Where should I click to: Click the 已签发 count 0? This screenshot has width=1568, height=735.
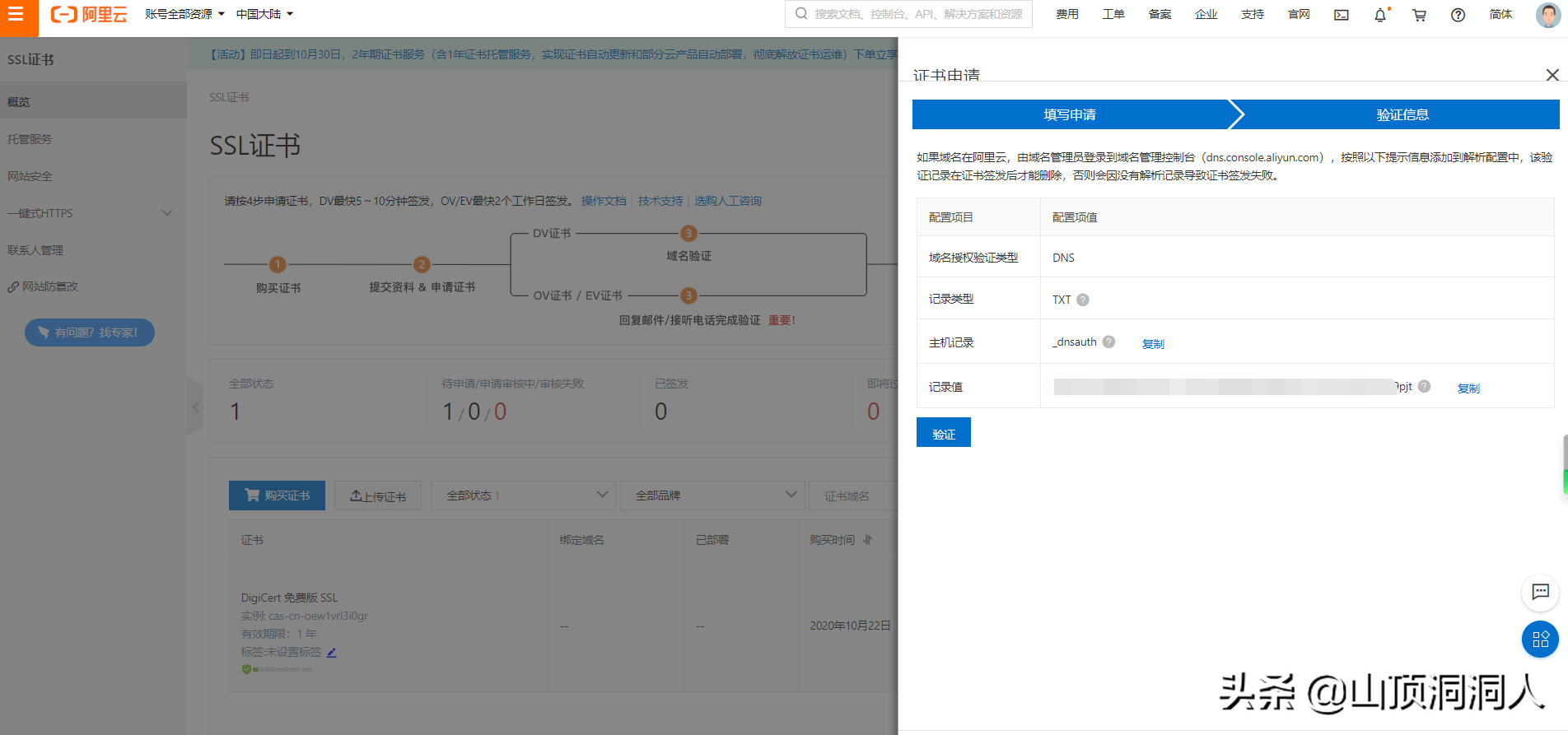point(660,412)
